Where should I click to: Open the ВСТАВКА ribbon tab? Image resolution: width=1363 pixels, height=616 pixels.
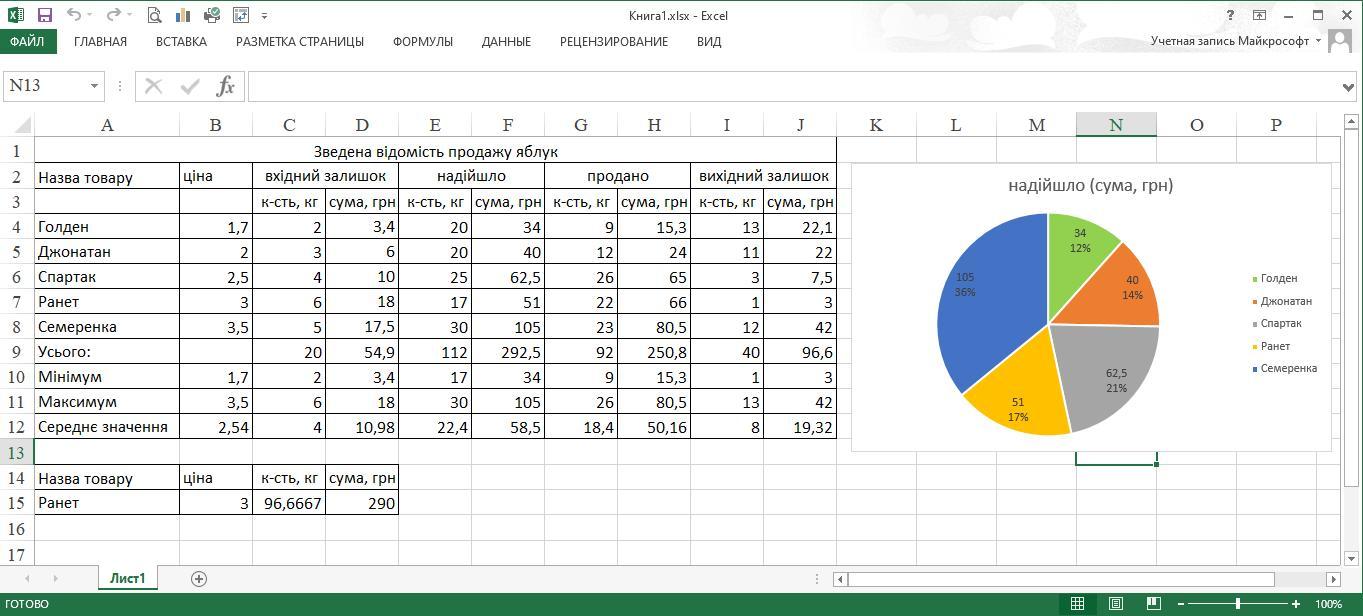pos(181,42)
